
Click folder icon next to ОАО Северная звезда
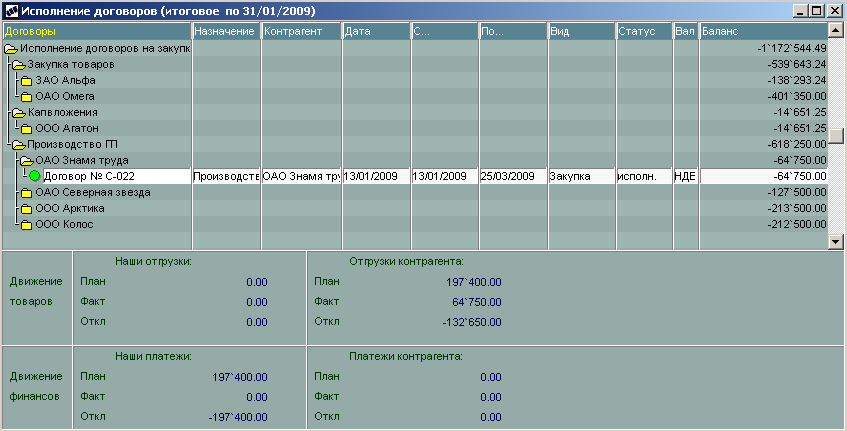click(26, 193)
